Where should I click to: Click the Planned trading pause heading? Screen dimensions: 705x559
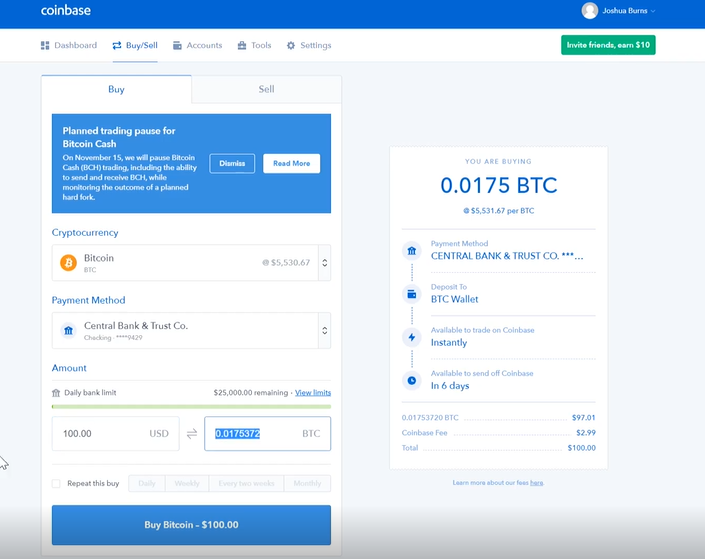click(119, 137)
